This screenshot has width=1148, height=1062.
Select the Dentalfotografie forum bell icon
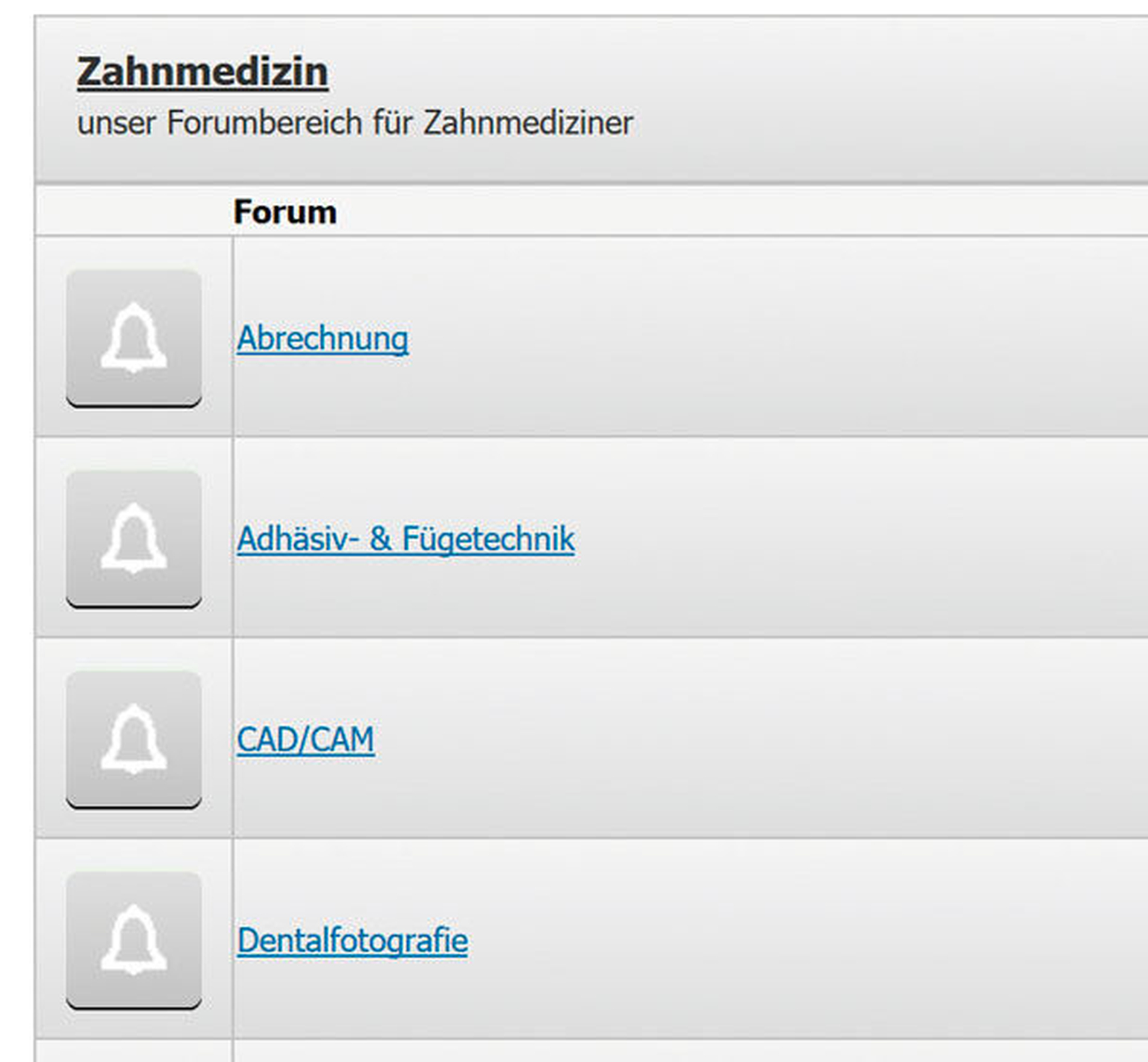[x=134, y=940]
